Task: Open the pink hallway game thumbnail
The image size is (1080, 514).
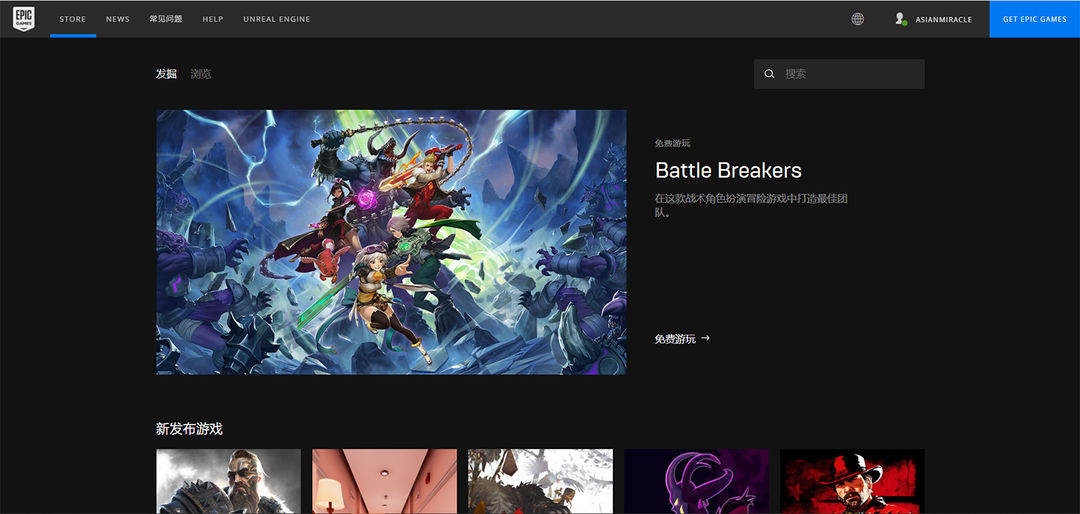Action: point(384,482)
